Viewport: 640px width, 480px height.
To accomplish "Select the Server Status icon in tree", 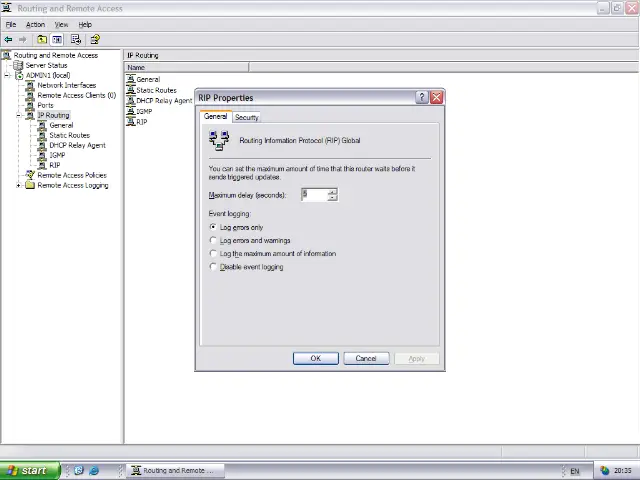I will 18,65.
